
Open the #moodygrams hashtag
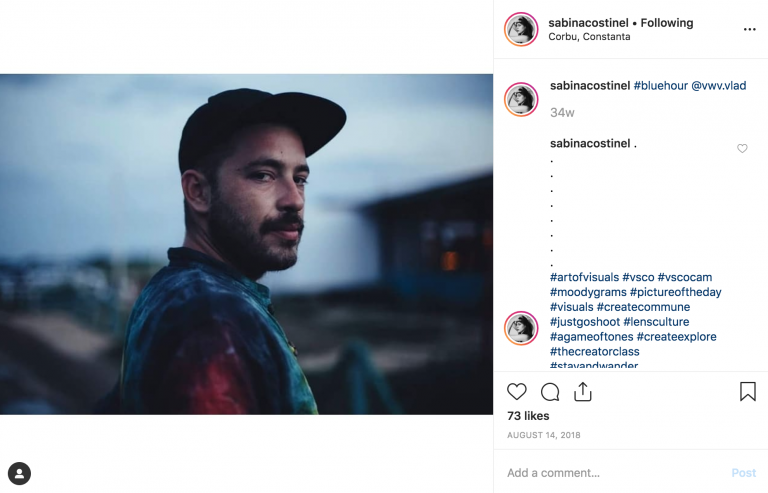[588, 292]
